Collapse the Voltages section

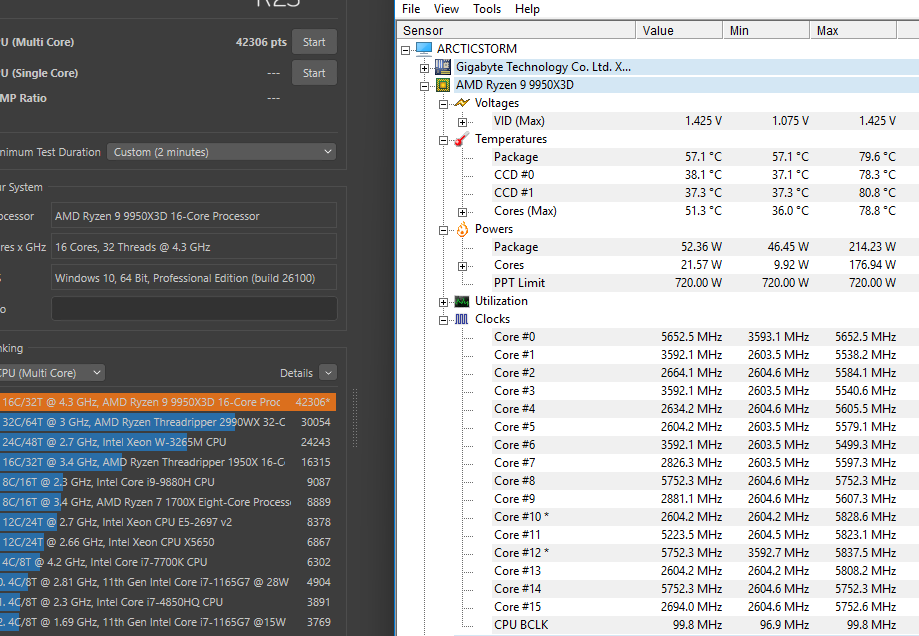444,104
